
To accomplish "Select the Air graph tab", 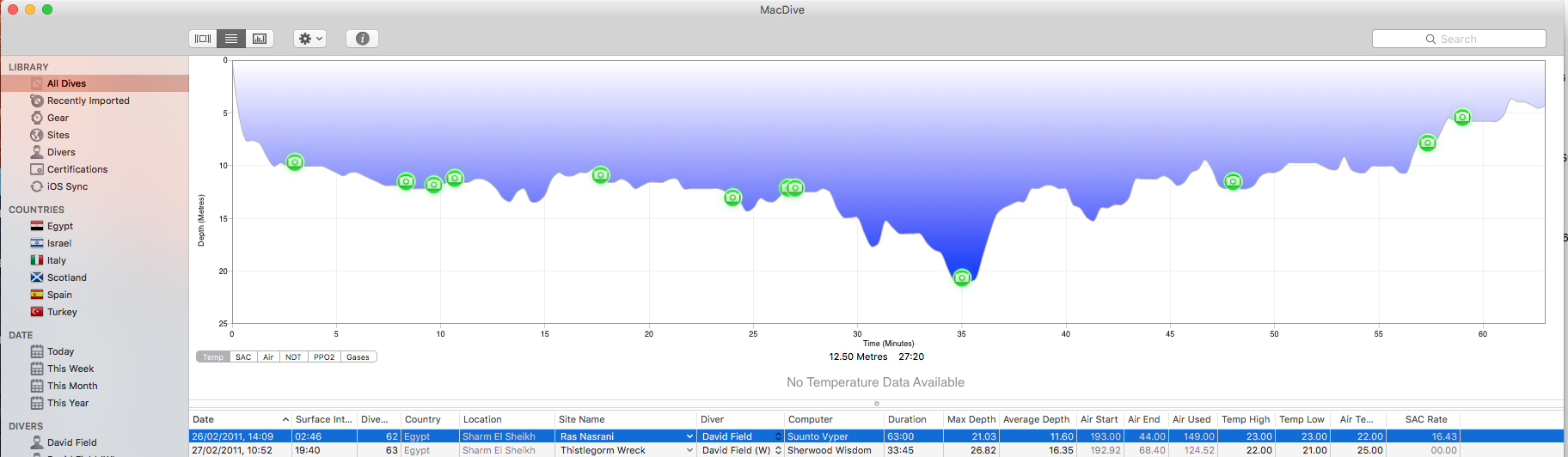I will (268, 357).
